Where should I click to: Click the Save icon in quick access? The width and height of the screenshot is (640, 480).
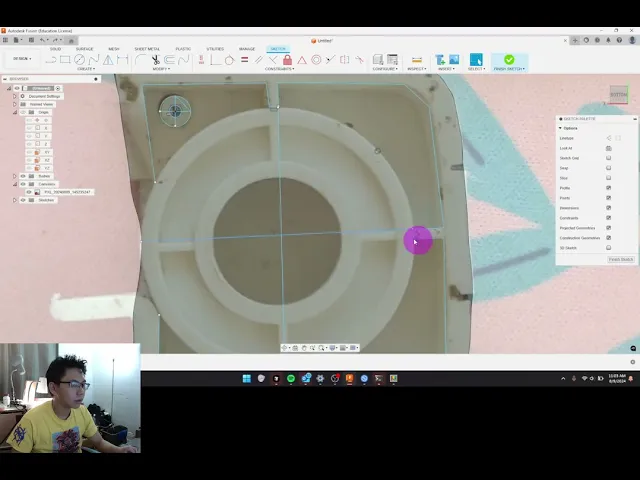click(x=31, y=40)
